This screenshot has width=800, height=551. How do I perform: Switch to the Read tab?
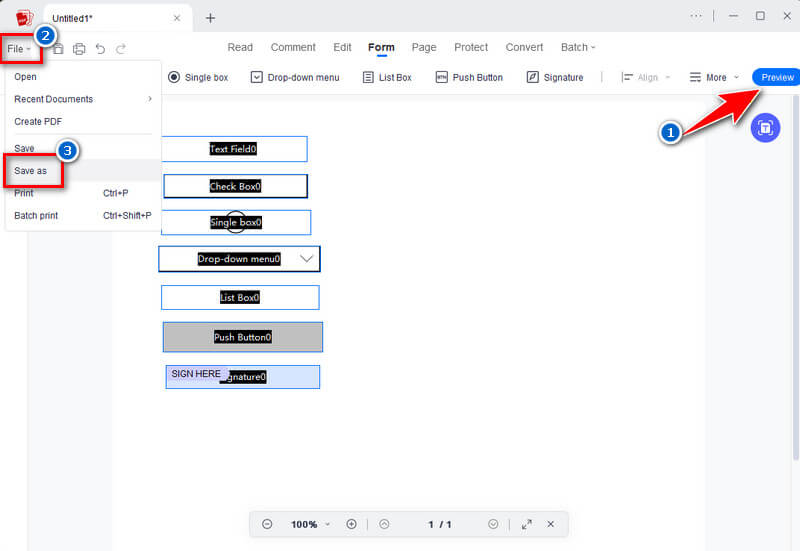click(x=240, y=47)
